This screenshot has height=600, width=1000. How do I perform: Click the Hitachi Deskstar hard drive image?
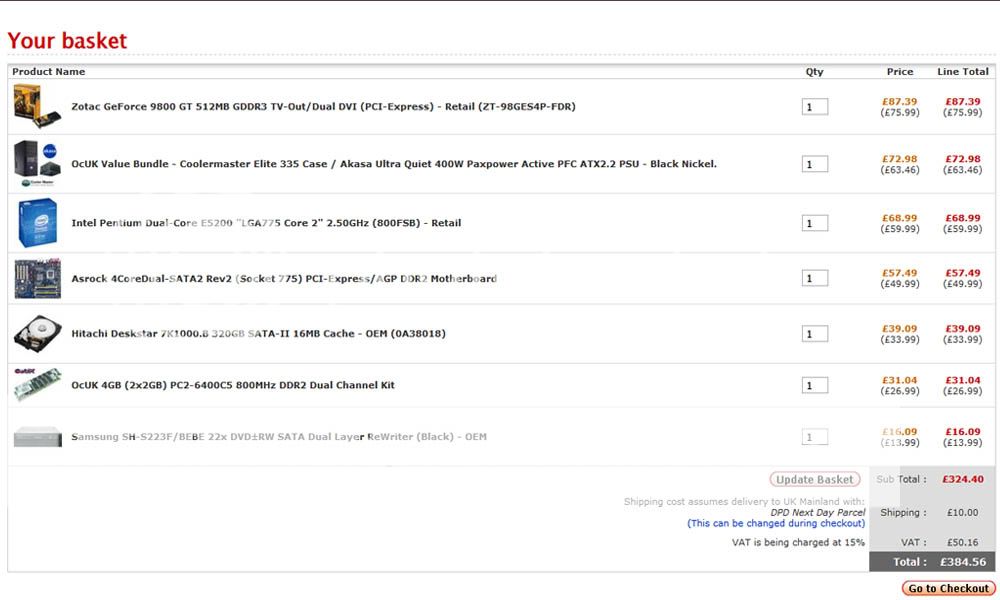click(38, 333)
